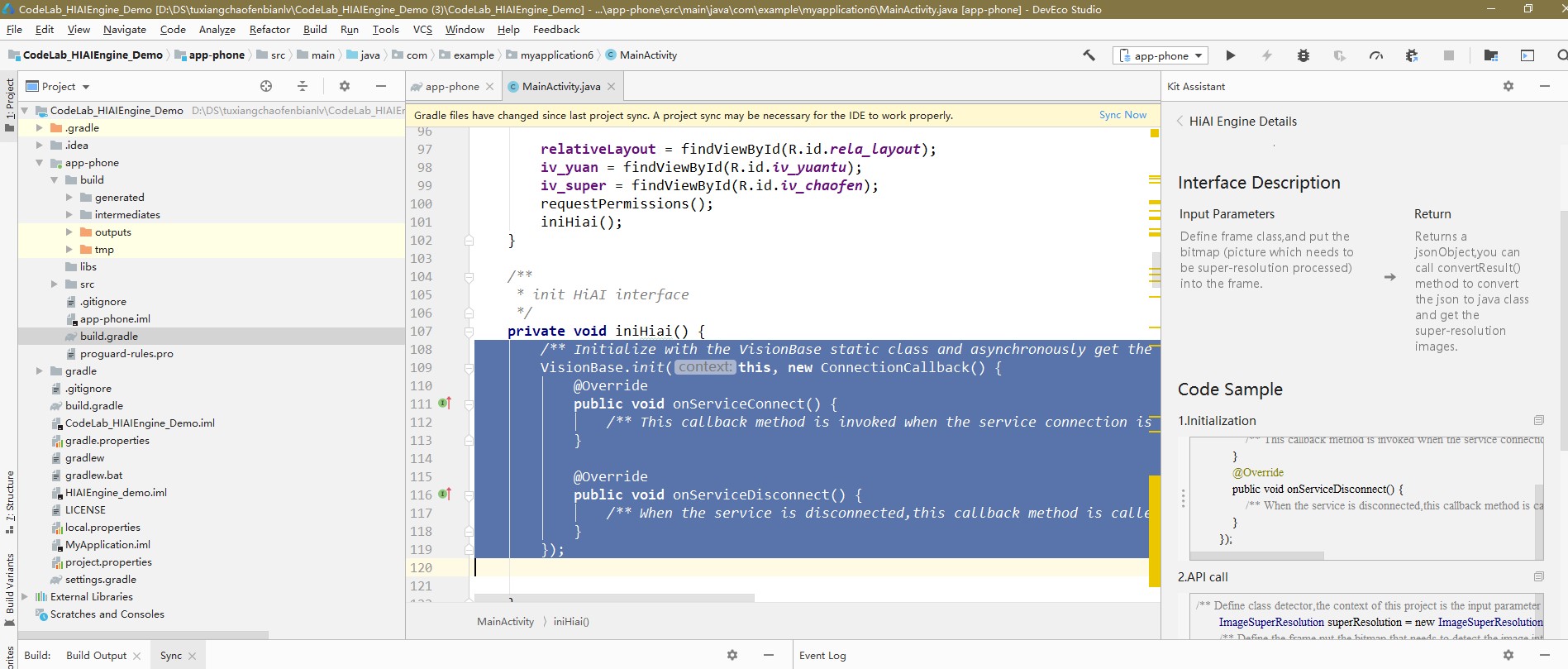Click iniHiai() in editor breadcrumb
1568x669 pixels.
tap(571, 622)
